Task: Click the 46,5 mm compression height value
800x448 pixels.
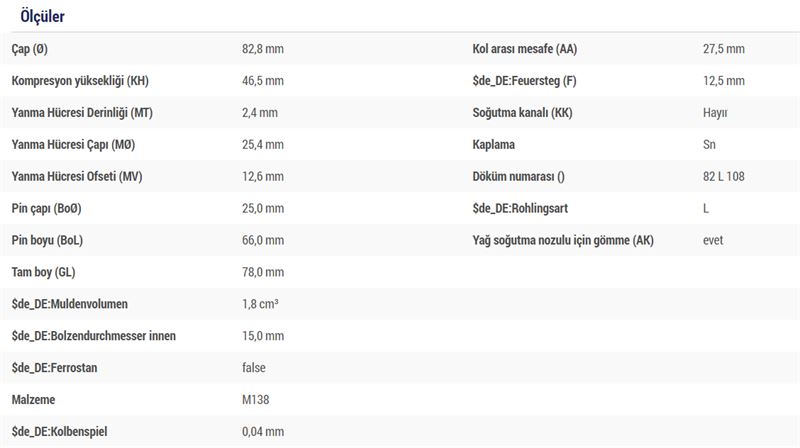Action: [x=263, y=81]
